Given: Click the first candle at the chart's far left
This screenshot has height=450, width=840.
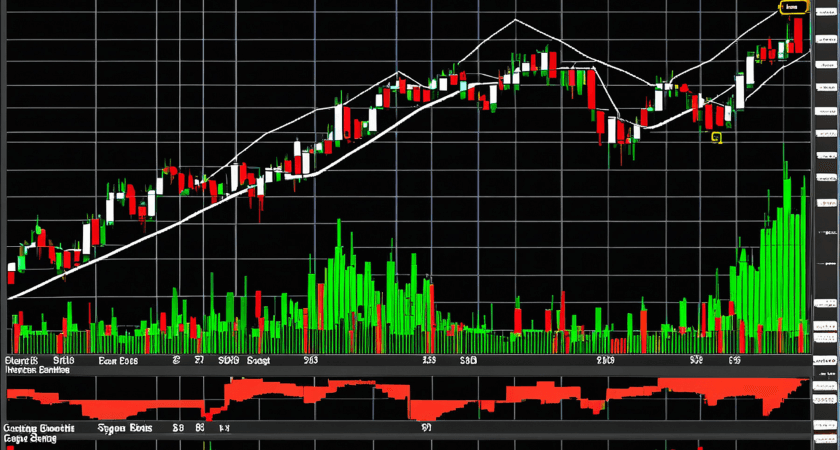Looking at the screenshot, I should pyautogui.click(x=11, y=267).
